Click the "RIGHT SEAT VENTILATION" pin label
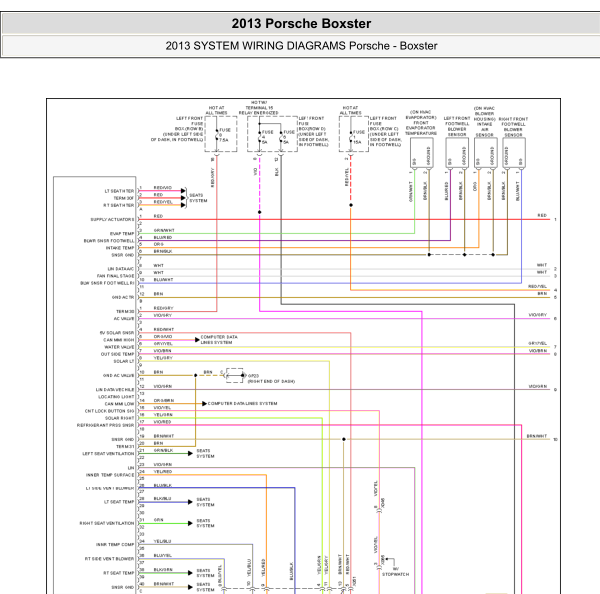Screen dimensions: 600x594 tap(107, 523)
